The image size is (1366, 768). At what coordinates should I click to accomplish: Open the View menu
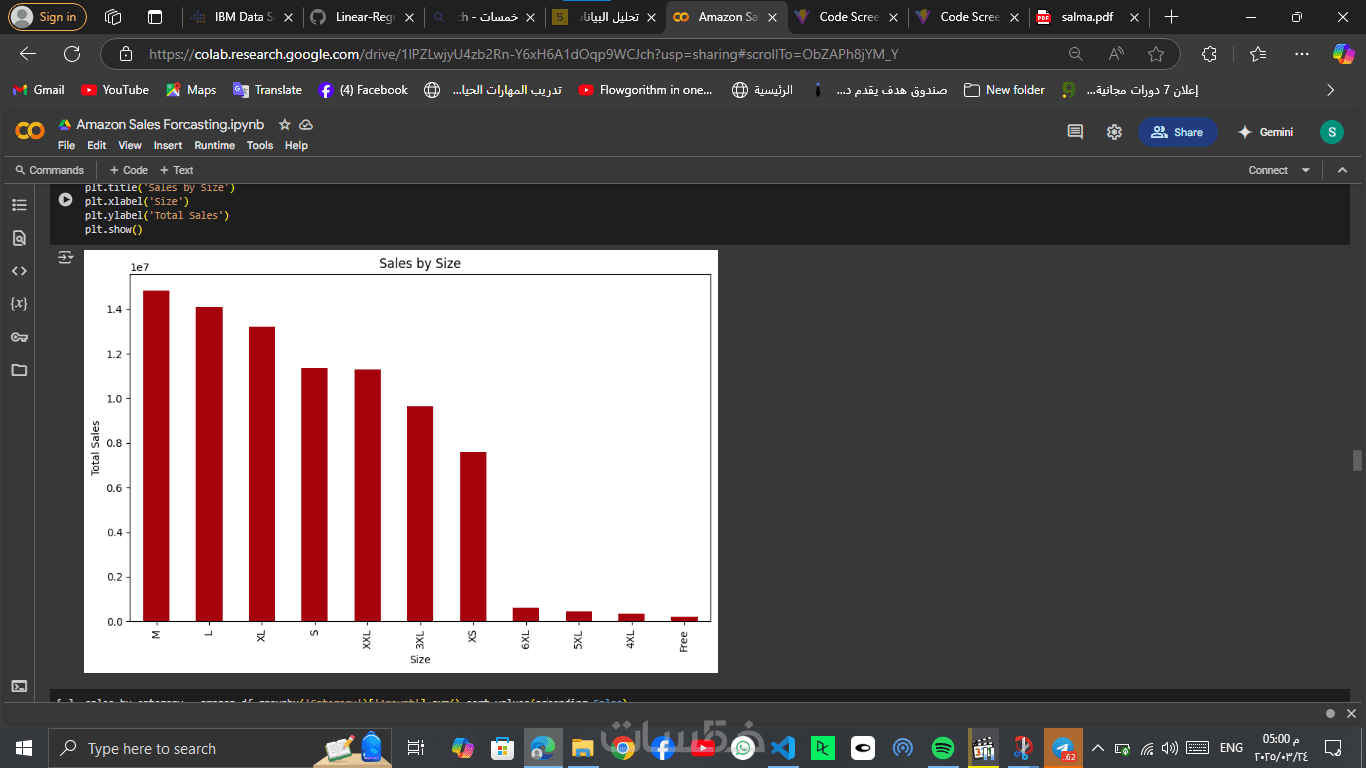(130, 145)
